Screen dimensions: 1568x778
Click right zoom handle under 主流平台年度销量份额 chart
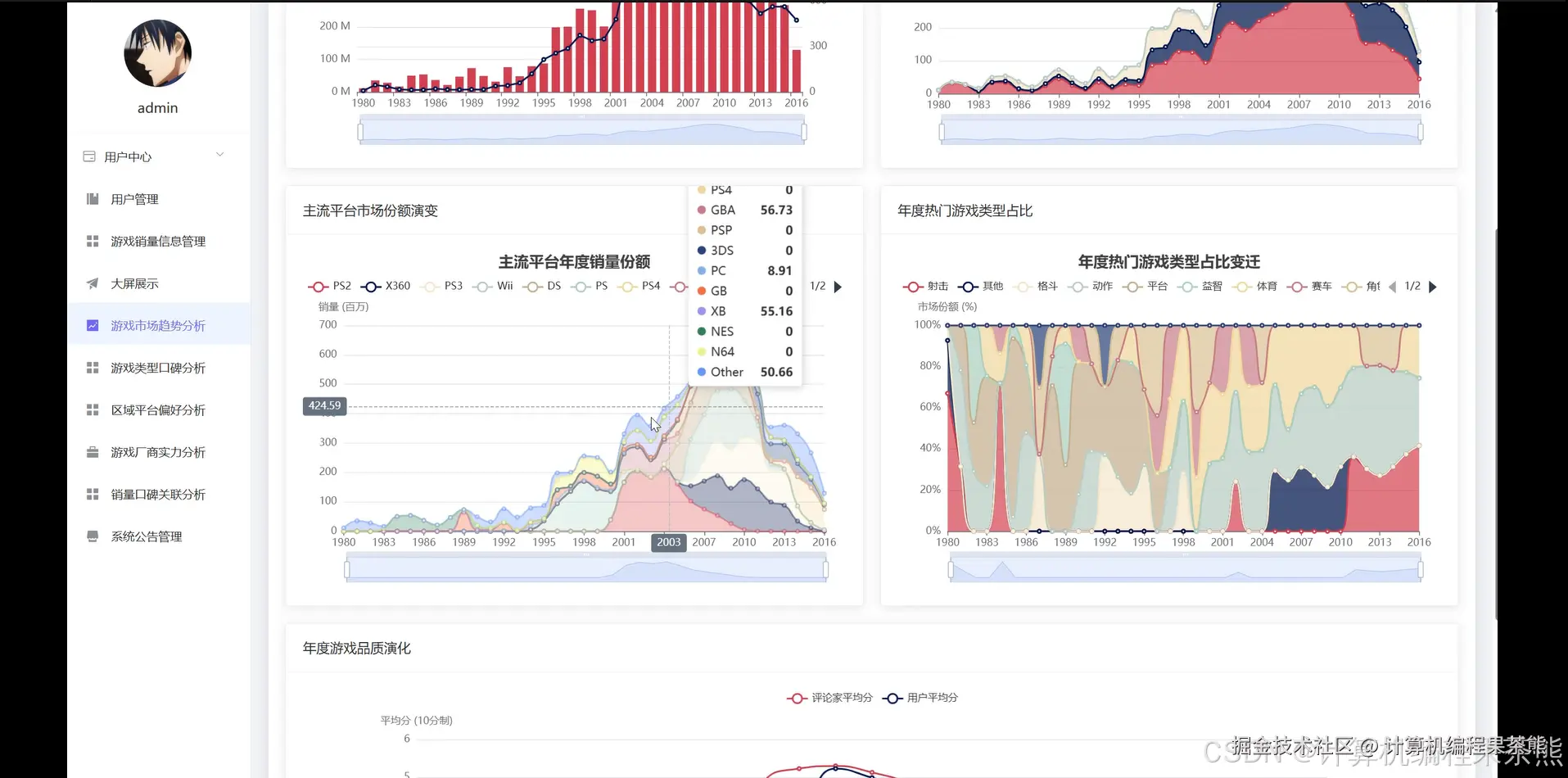(x=825, y=569)
